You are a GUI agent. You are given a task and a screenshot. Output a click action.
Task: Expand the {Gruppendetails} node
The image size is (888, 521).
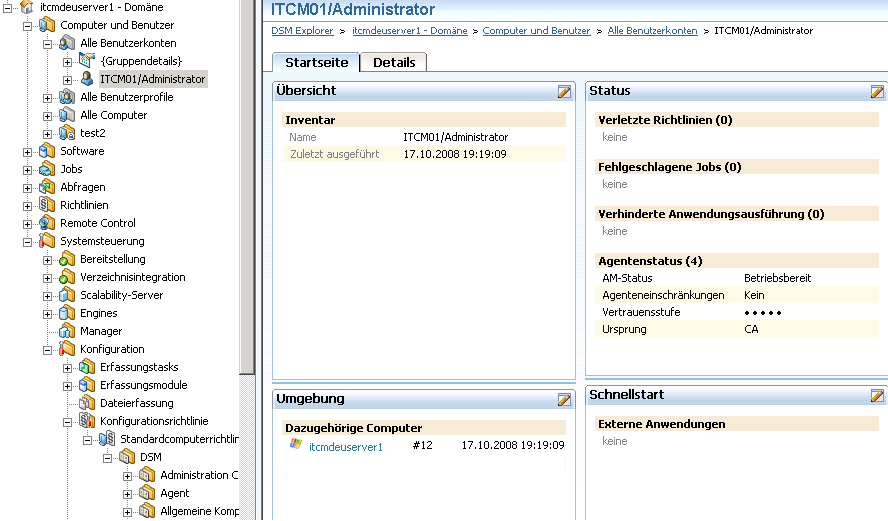67,62
